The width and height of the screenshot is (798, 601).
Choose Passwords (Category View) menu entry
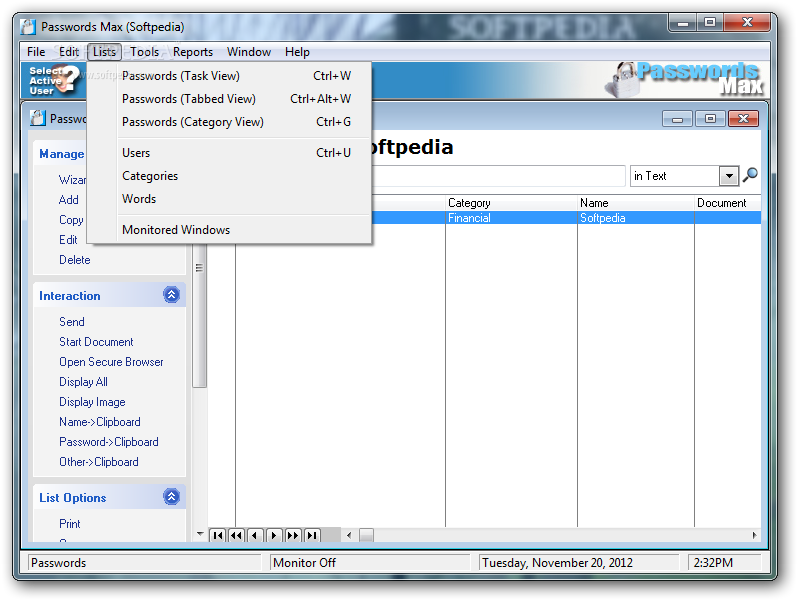coord(230,122)
